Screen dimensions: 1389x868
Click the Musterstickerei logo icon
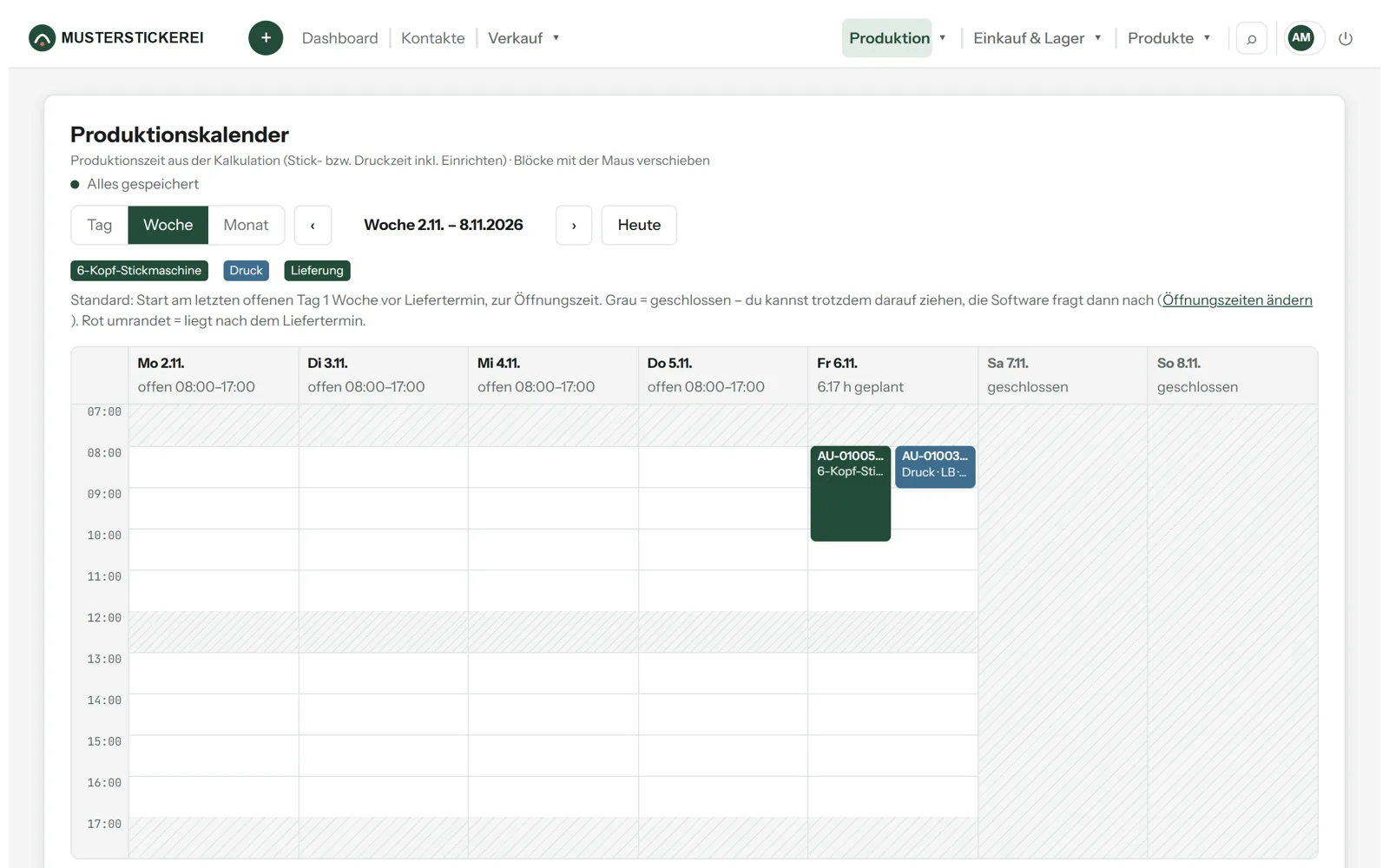pyautogui.click(x=42, y=38)
